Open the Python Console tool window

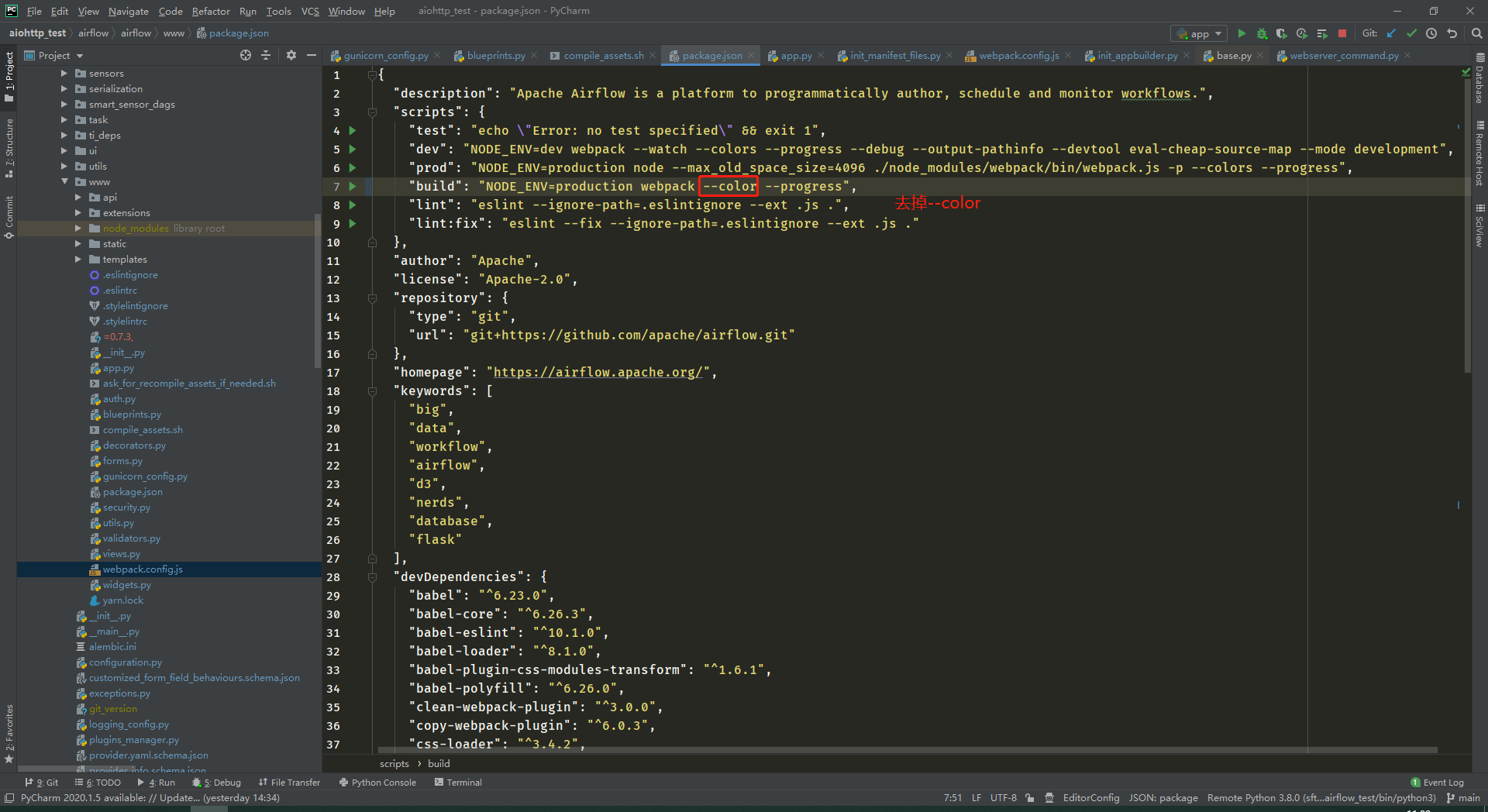click(x=377, y=783)
